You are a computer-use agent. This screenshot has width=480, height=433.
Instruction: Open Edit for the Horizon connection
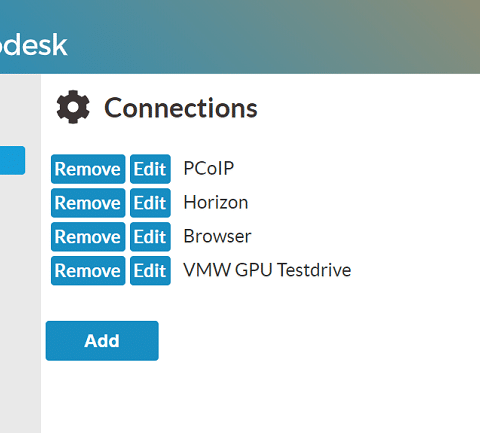point(150,203)
